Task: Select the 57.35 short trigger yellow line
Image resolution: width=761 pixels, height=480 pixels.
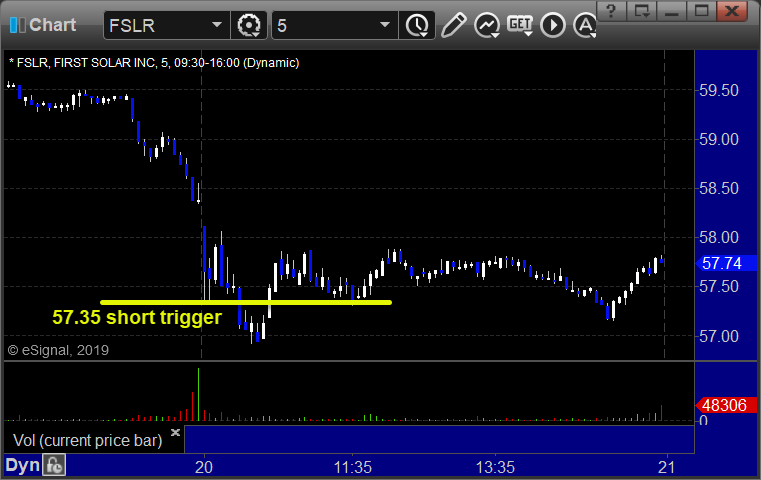Action: (x=246, y=302)
